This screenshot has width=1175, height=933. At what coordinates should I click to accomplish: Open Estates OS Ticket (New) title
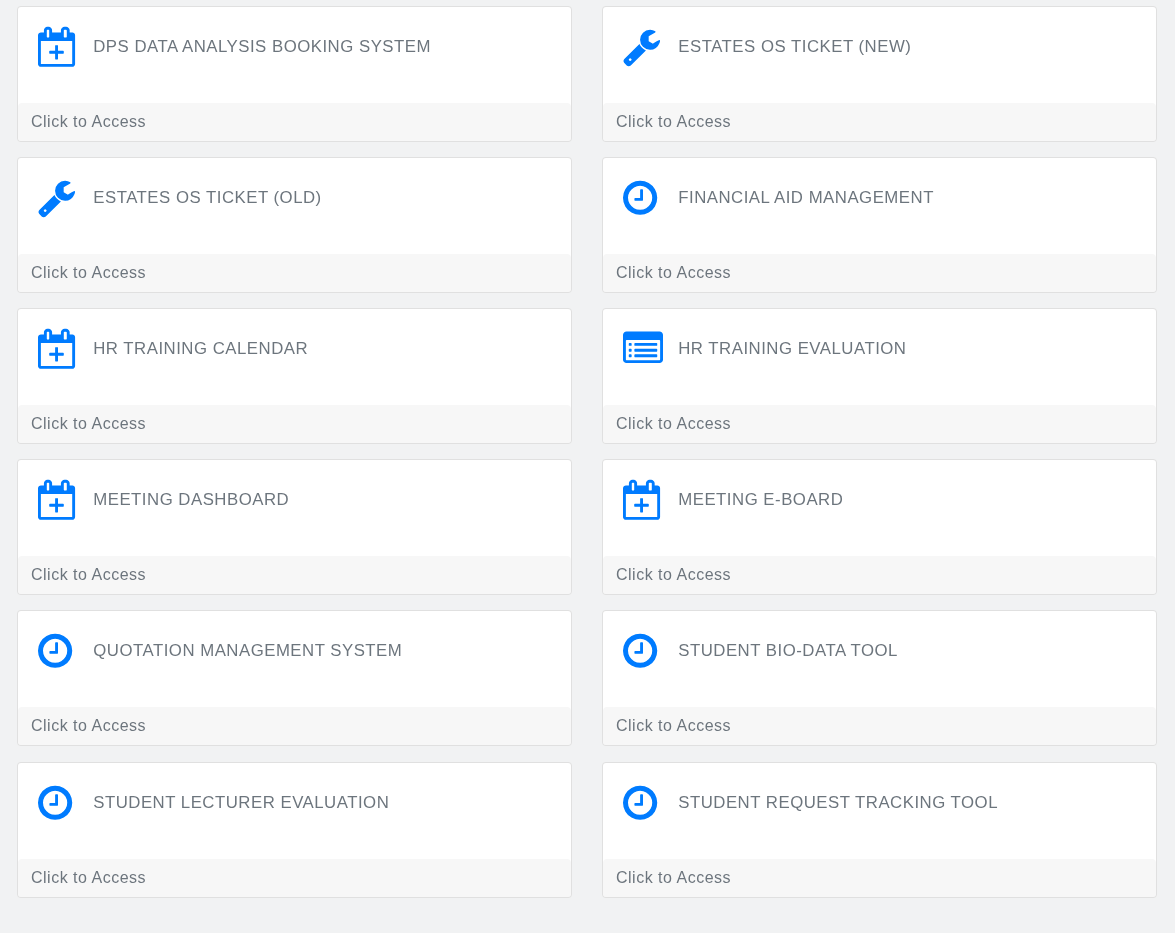pyautogui.click(x=794, y=46)
